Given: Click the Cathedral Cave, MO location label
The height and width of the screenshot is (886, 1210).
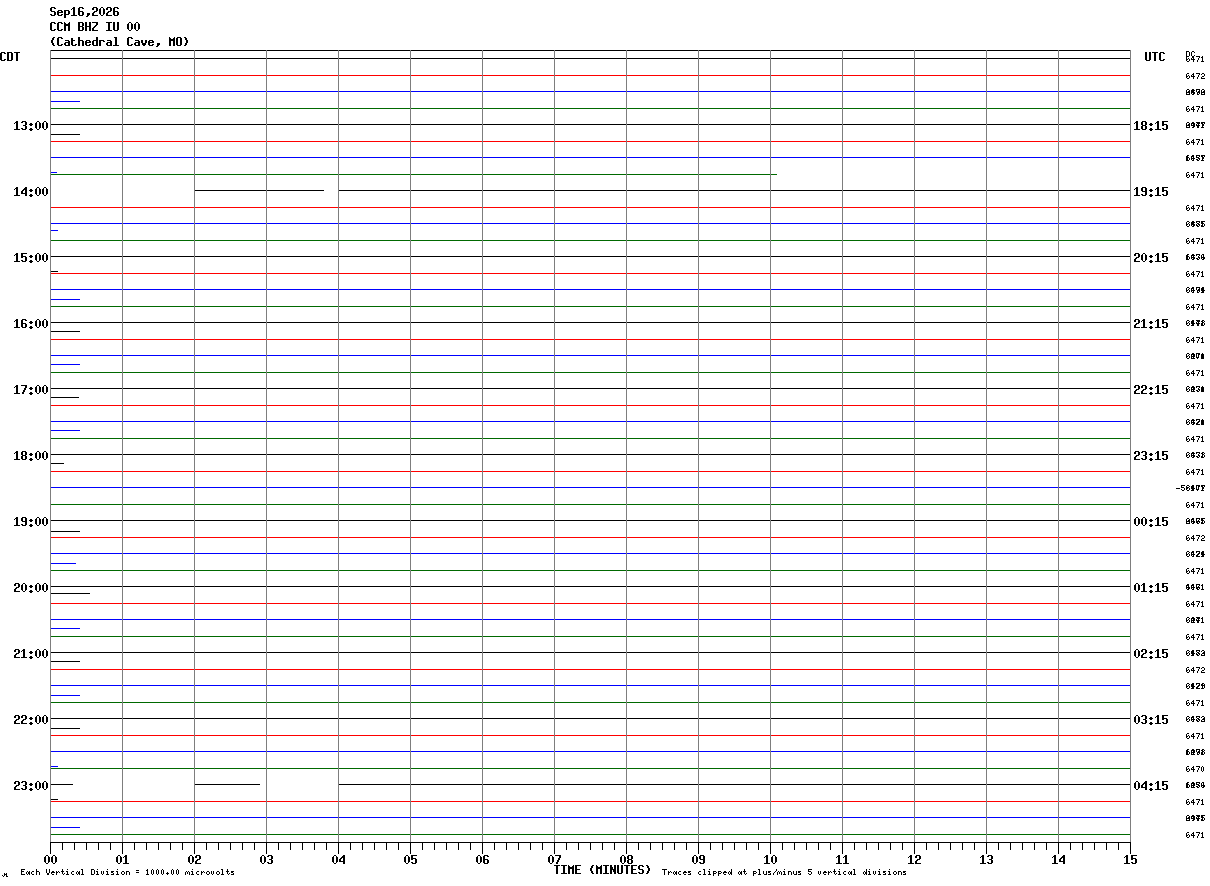Looking at the screenshot, I should point(119,42).
